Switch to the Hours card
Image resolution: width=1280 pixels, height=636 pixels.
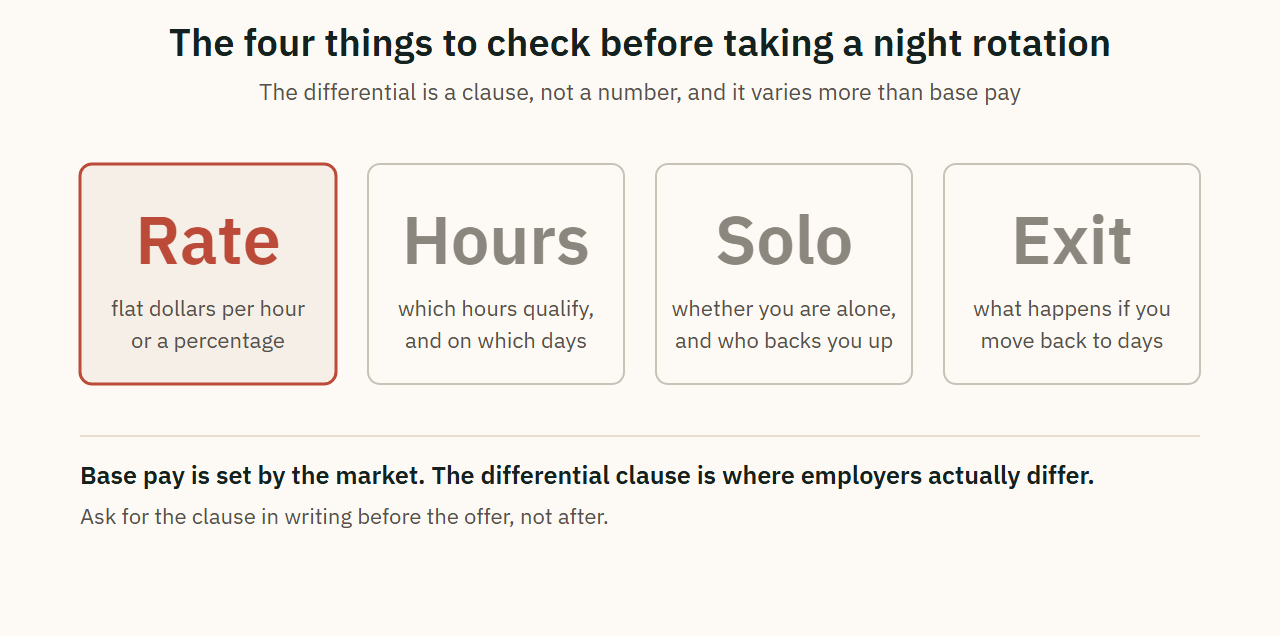pyautogui.click(x=496, y=274)
